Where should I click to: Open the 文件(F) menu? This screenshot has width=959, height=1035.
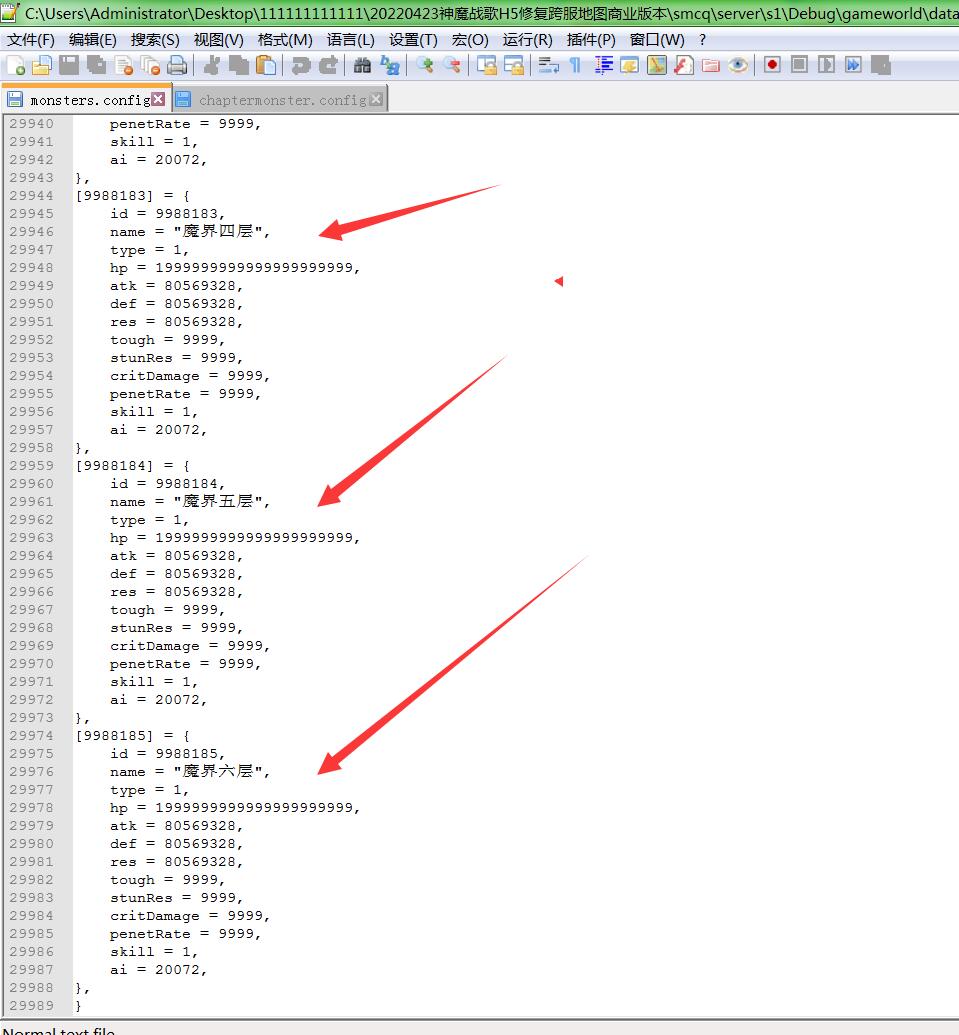point(31,40)
